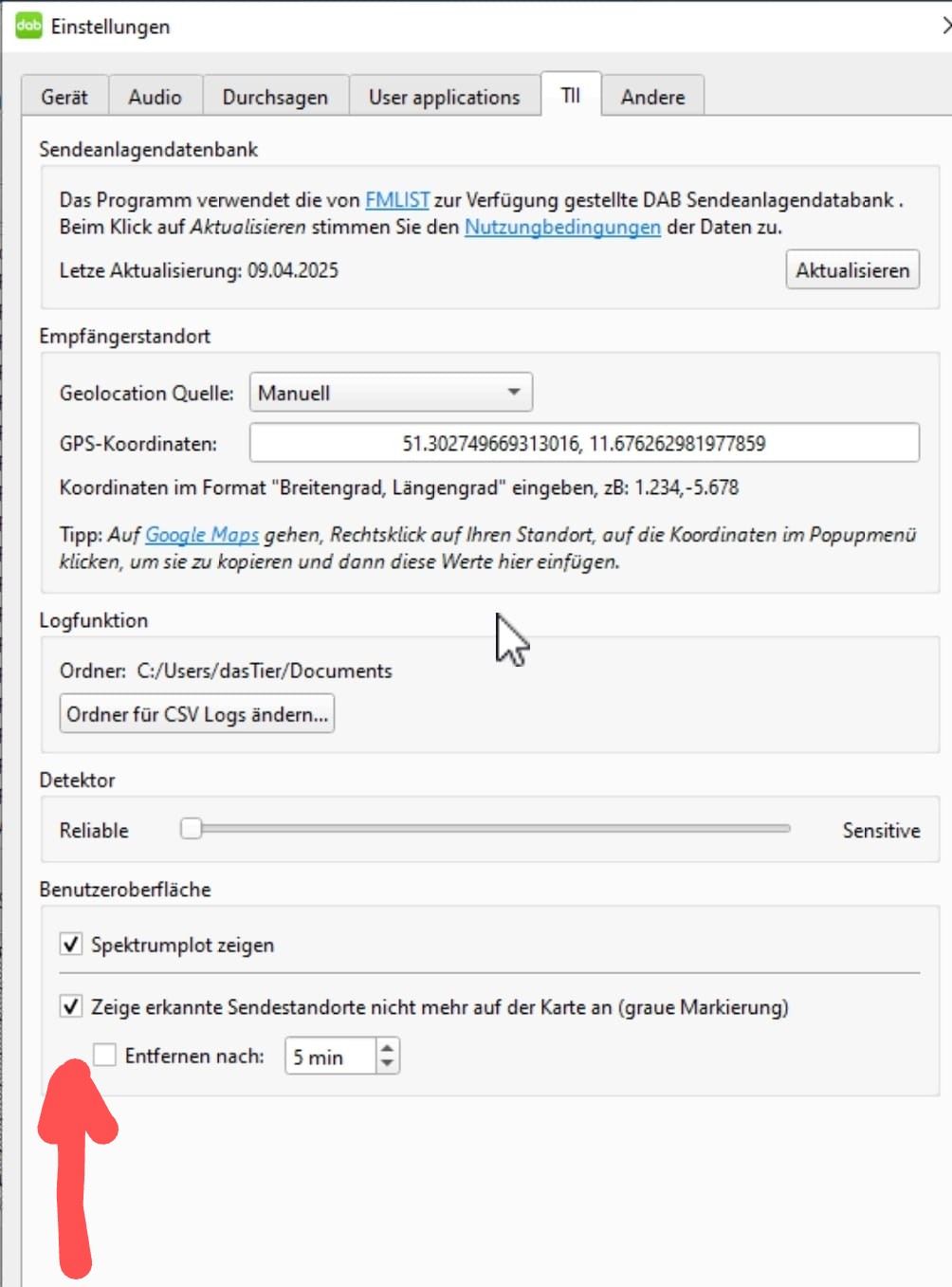Open the Geolocation Quelle dropdown
This screenshot has height=1287, width=952.
[391, 393]
